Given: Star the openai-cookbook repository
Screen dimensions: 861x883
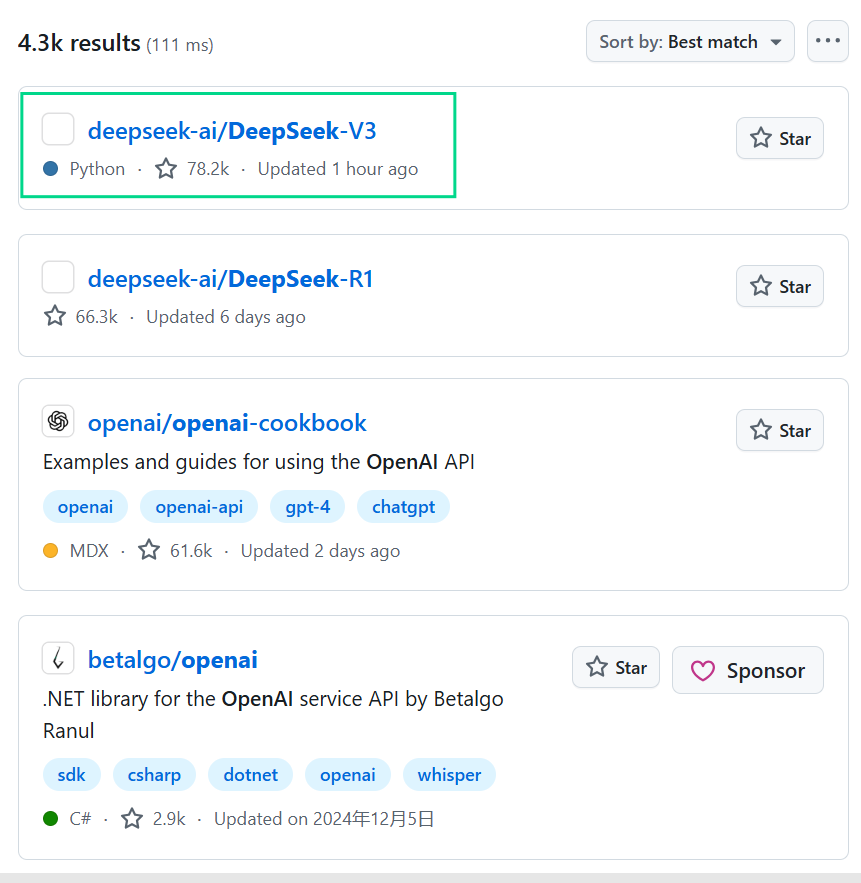Looking at the screenshot, I should coord(779,430).
